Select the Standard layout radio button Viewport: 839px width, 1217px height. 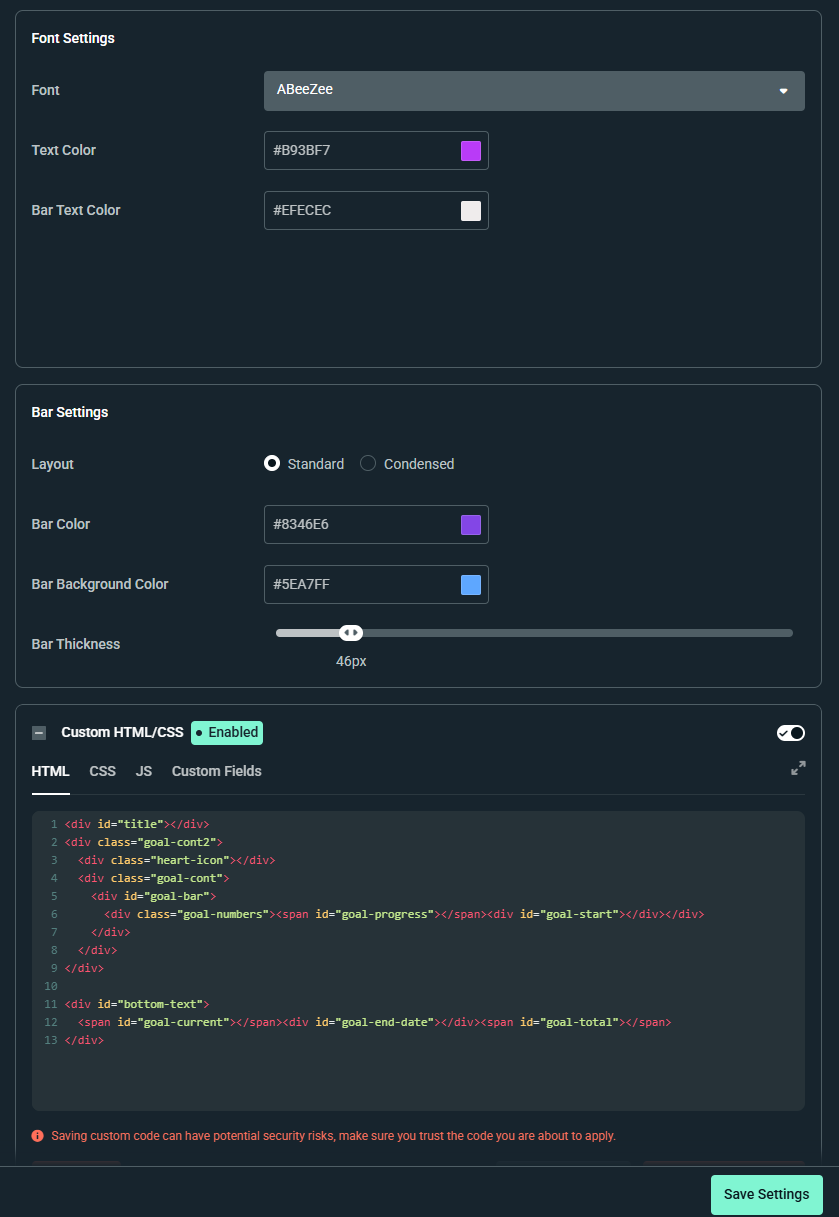click(x=271, y=463)
